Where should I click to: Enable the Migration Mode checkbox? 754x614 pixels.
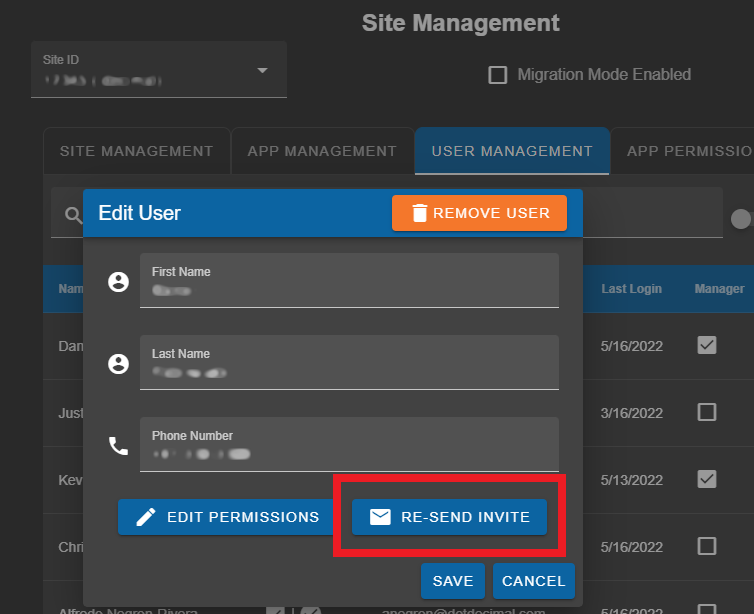497,75
